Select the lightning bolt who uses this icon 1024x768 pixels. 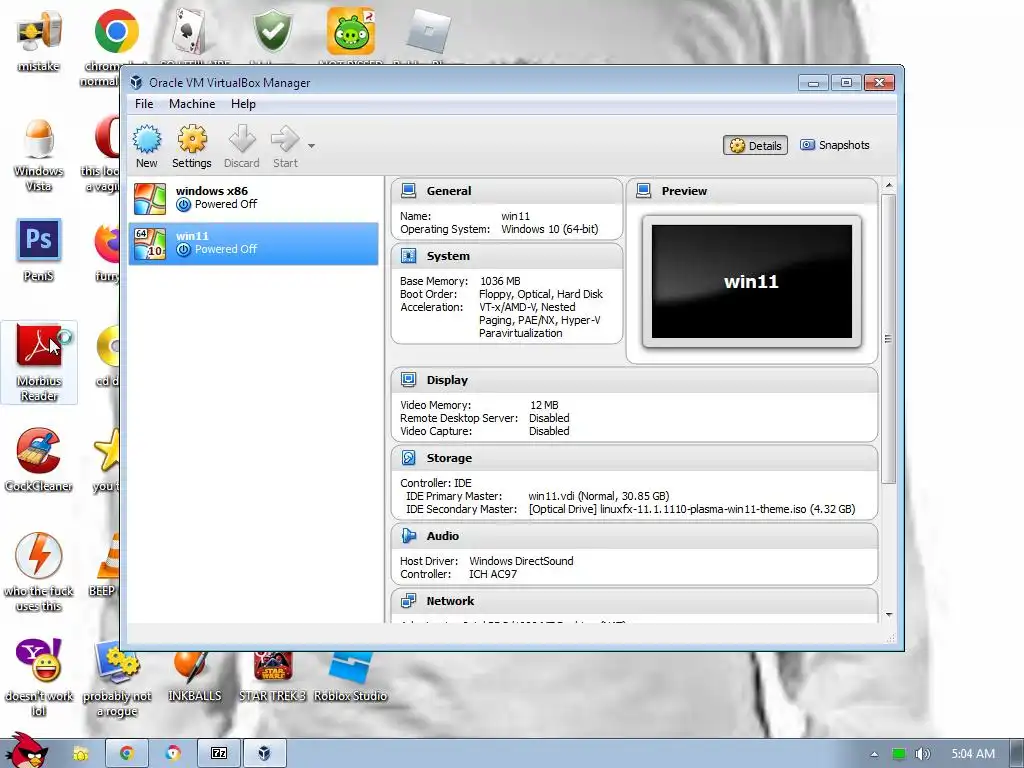39,571
